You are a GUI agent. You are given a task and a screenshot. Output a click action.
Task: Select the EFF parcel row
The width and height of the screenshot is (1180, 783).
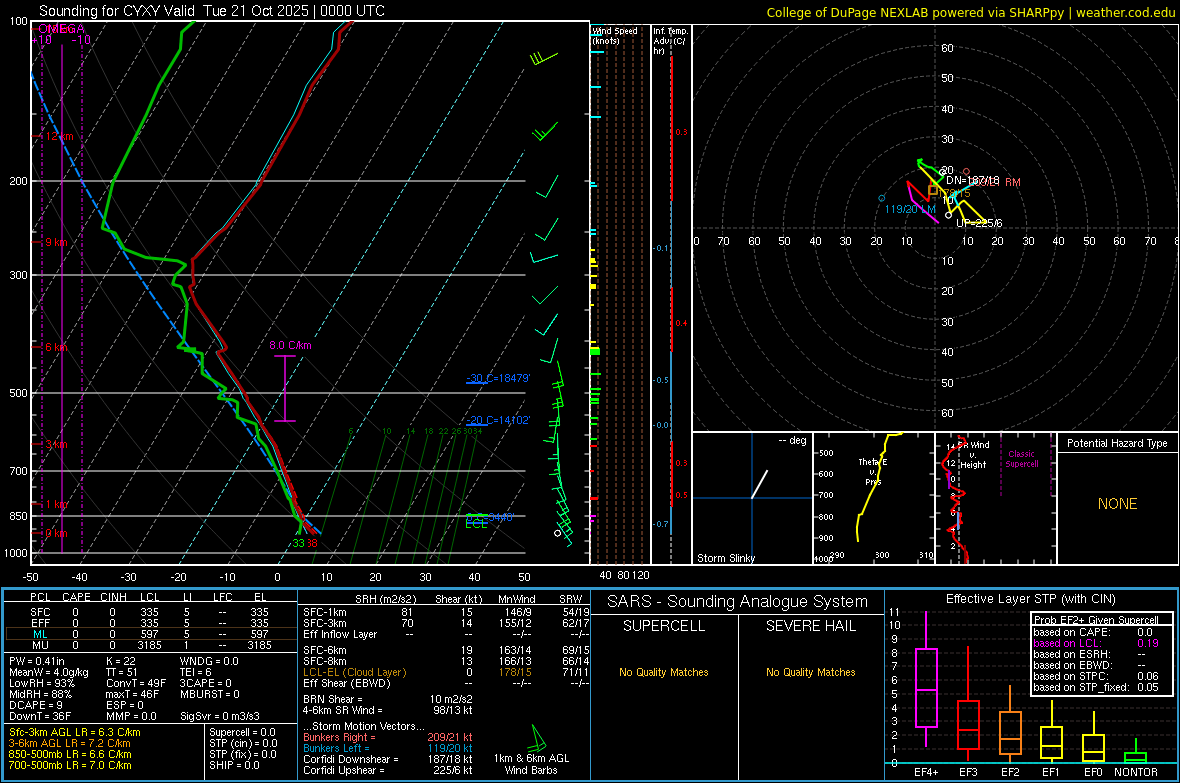[150, 623]
